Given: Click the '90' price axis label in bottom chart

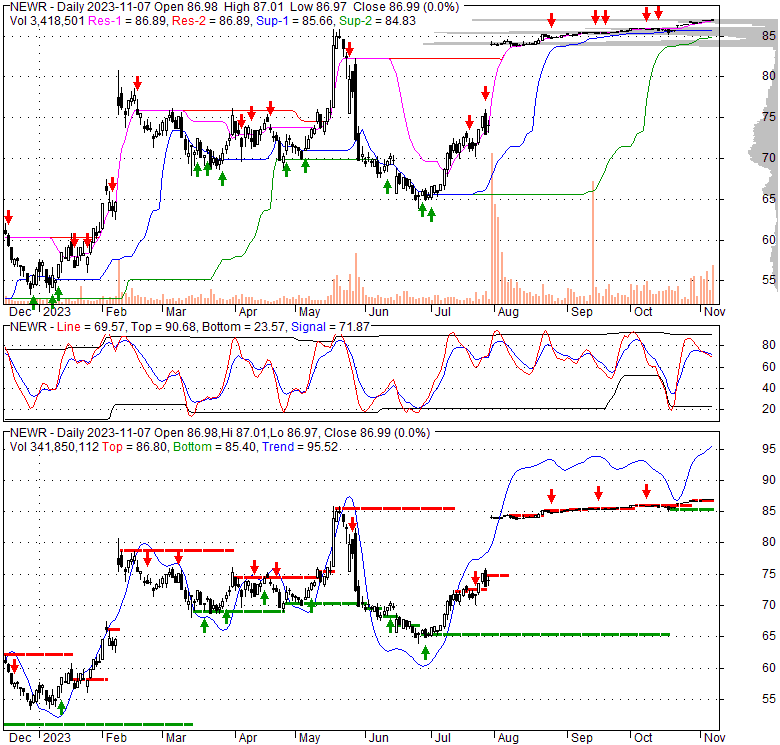Looking at the screenshot, I should tap(769, 480).
